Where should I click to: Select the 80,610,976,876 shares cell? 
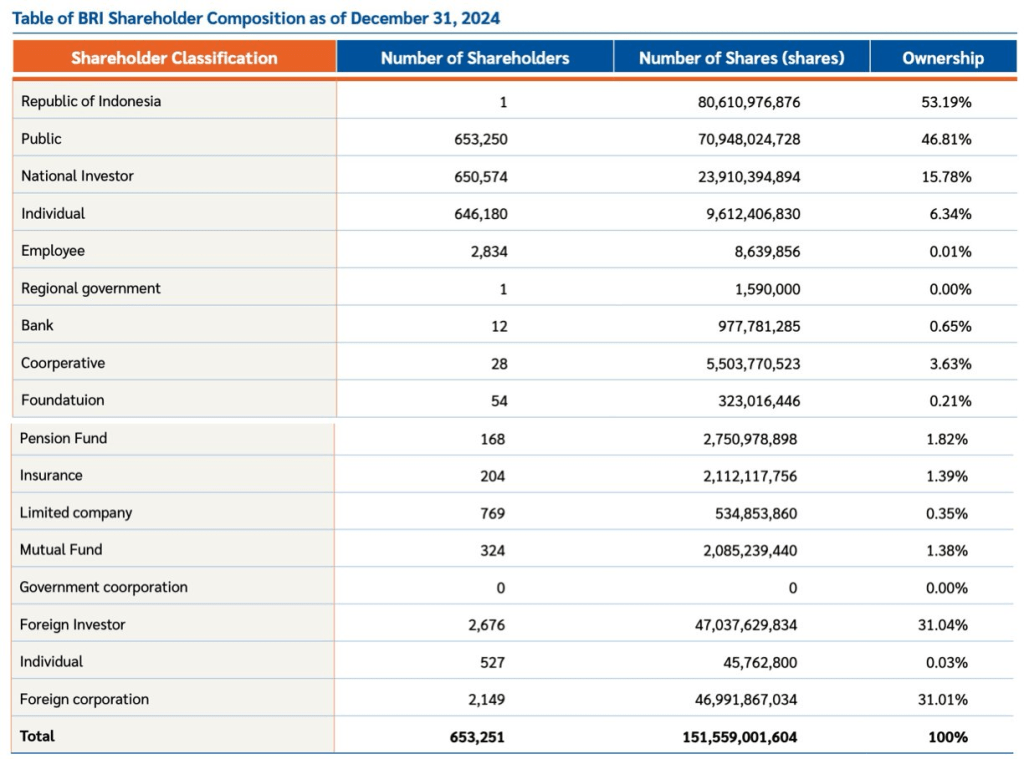click(749, 102)
